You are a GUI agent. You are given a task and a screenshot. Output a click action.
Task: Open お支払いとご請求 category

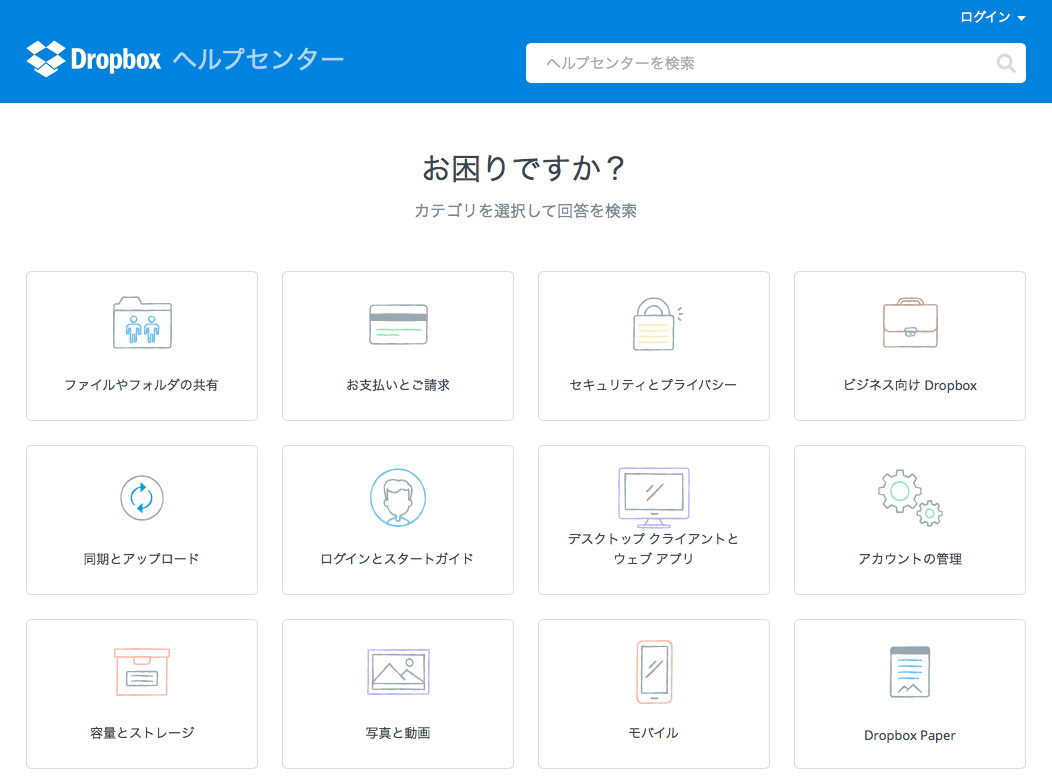[x=398, y=346]
